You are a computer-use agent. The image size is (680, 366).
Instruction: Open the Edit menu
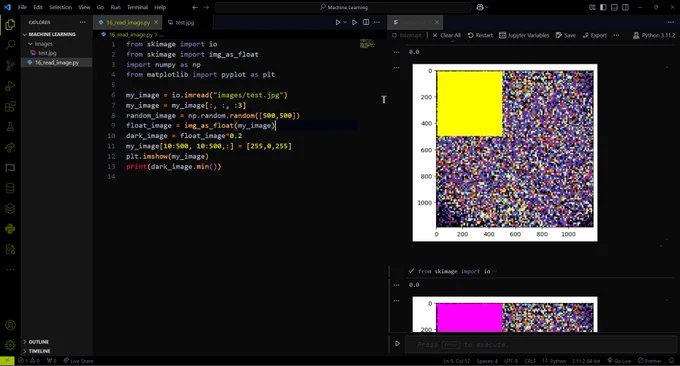click(38, 7)
